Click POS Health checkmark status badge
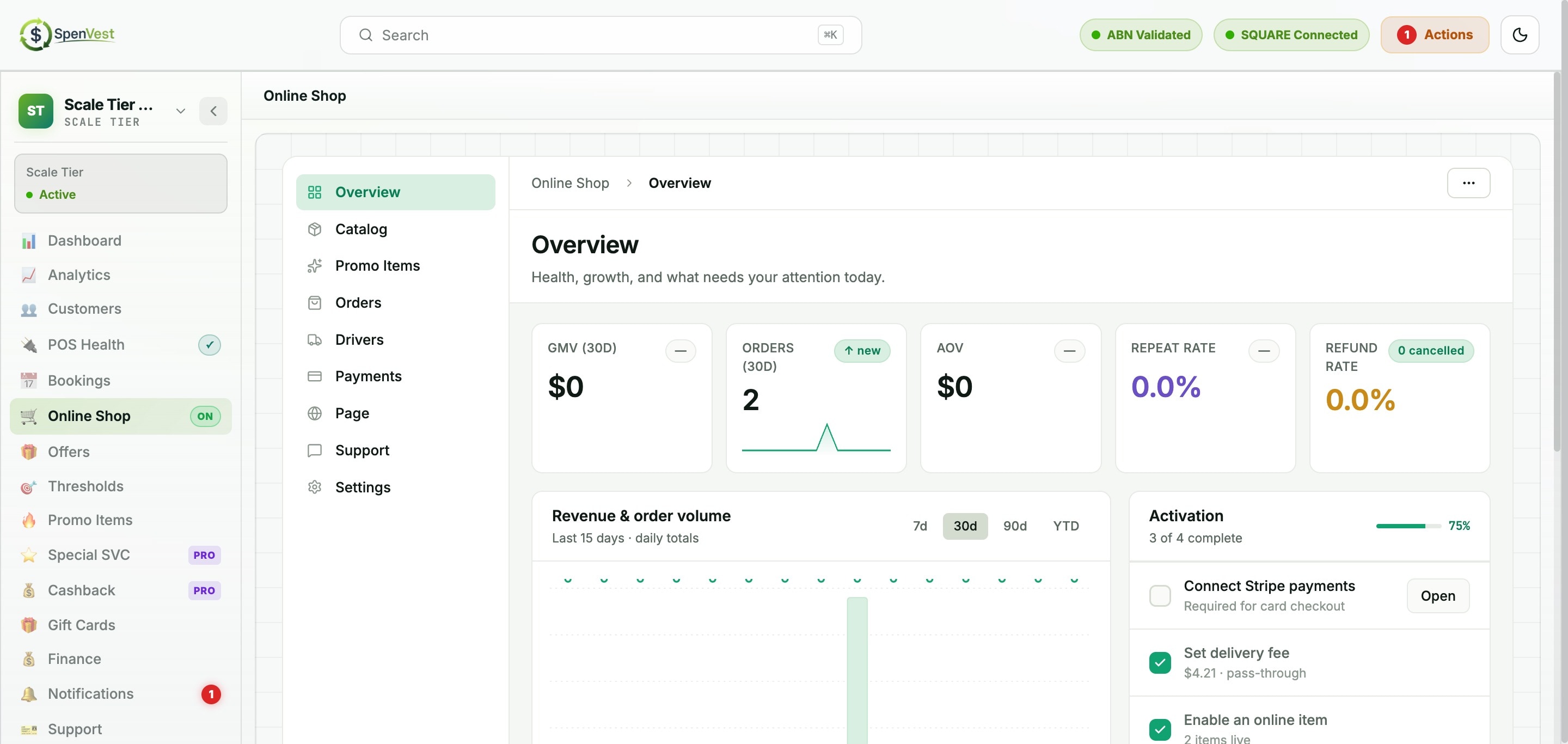 tap(210, 345)
